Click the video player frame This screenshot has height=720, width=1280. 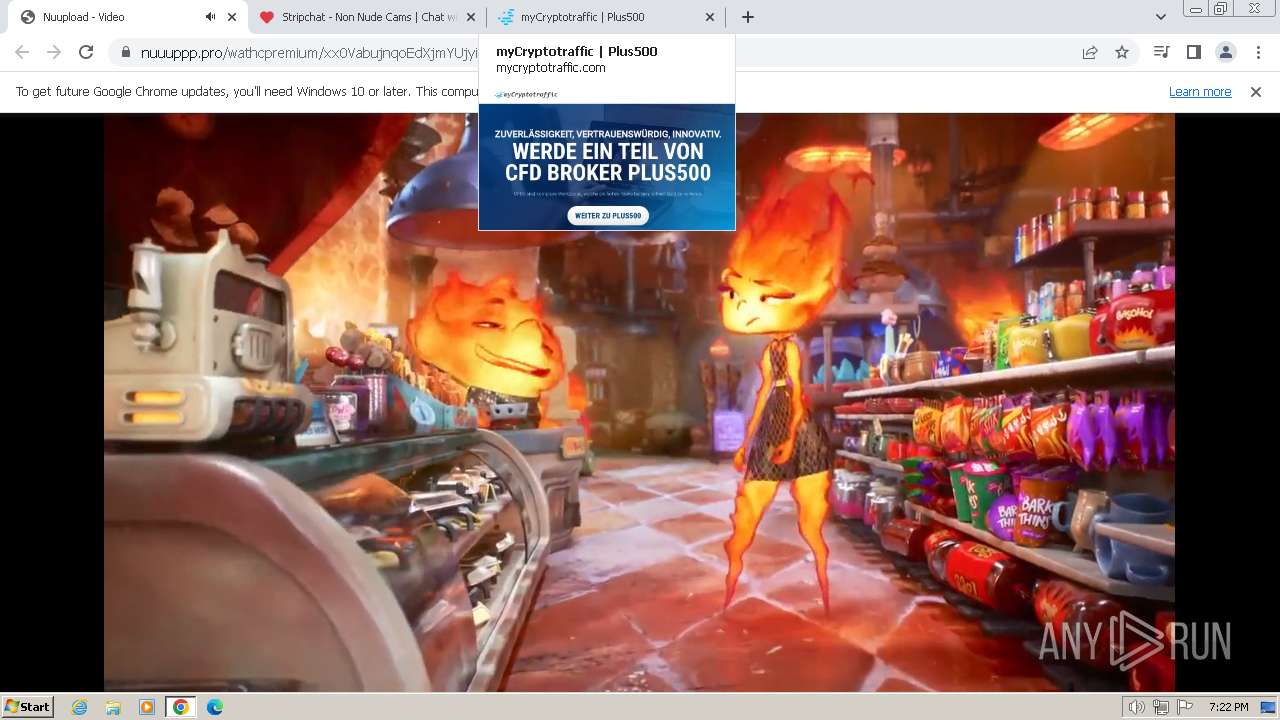click(639, 402)
